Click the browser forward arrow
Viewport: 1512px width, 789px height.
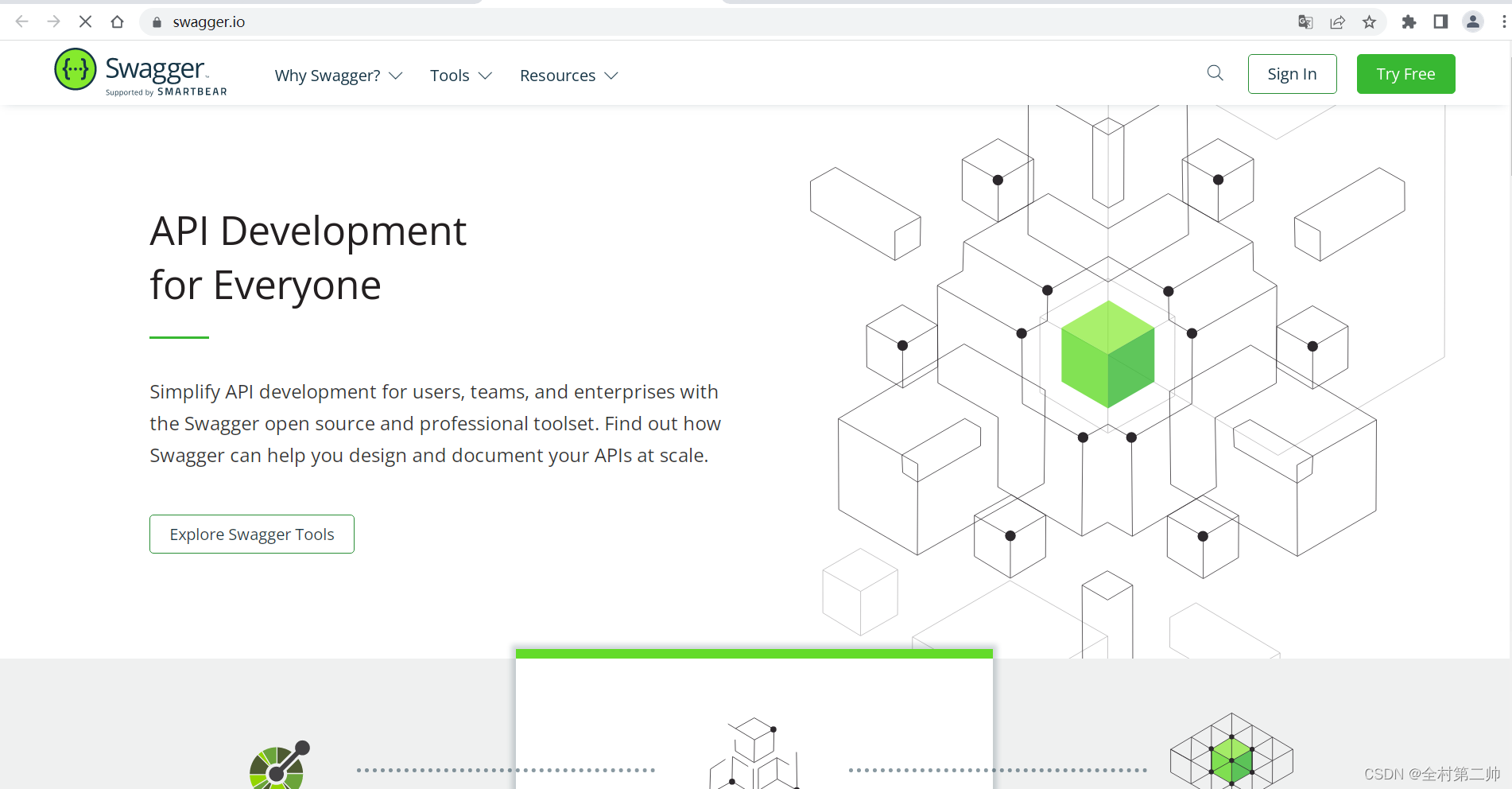53,21
